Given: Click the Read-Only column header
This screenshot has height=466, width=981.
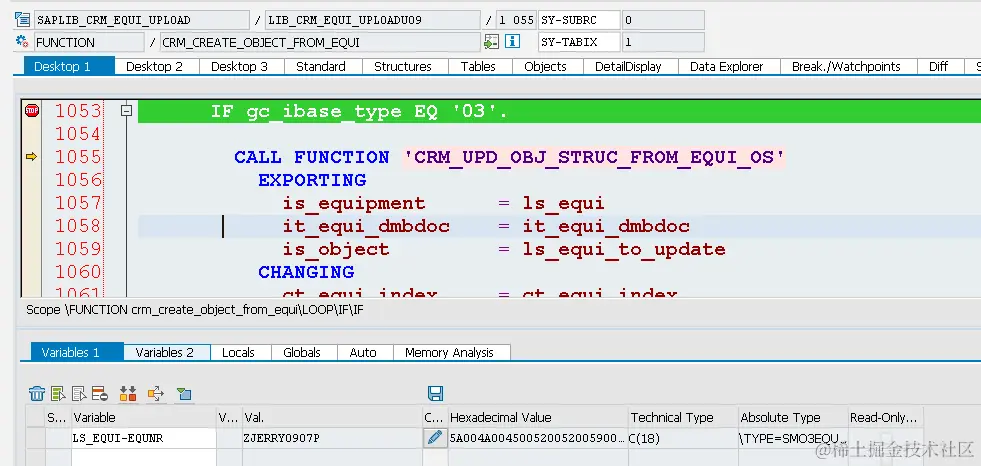Looking at the screenshot, I should click(885, 417).
